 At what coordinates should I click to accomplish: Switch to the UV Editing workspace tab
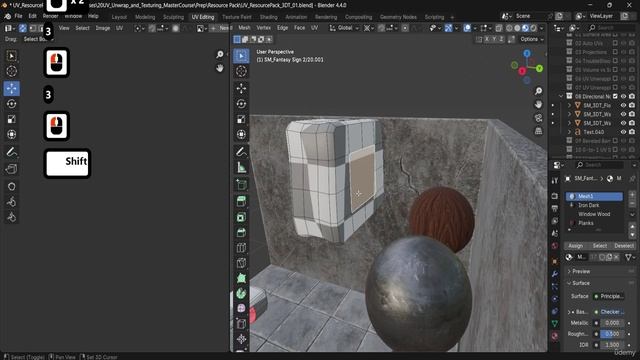tap(203, 17)
